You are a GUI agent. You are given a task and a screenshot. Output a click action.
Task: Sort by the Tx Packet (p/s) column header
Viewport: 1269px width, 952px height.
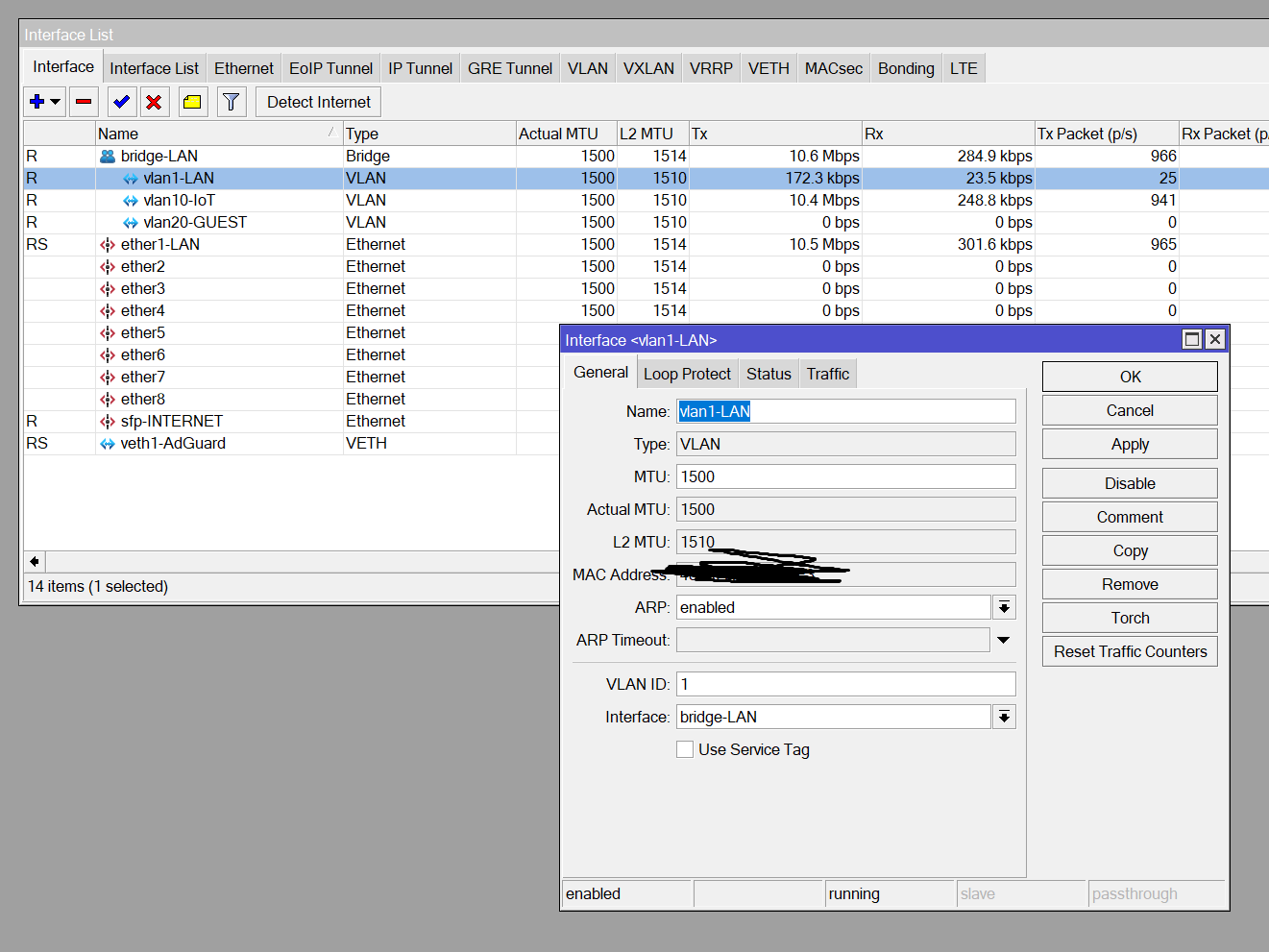[1106, 134]
